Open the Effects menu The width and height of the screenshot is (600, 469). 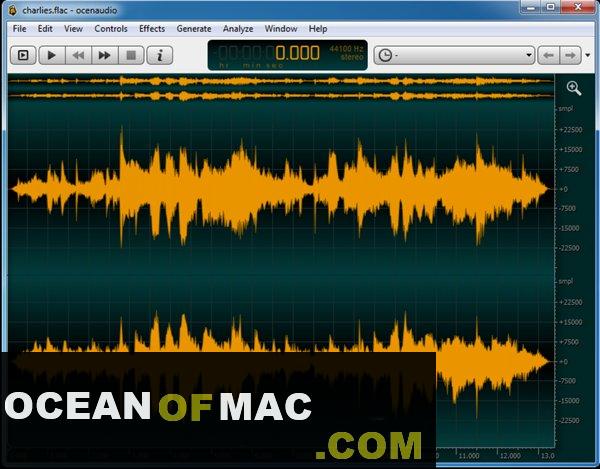coord(152,29)
